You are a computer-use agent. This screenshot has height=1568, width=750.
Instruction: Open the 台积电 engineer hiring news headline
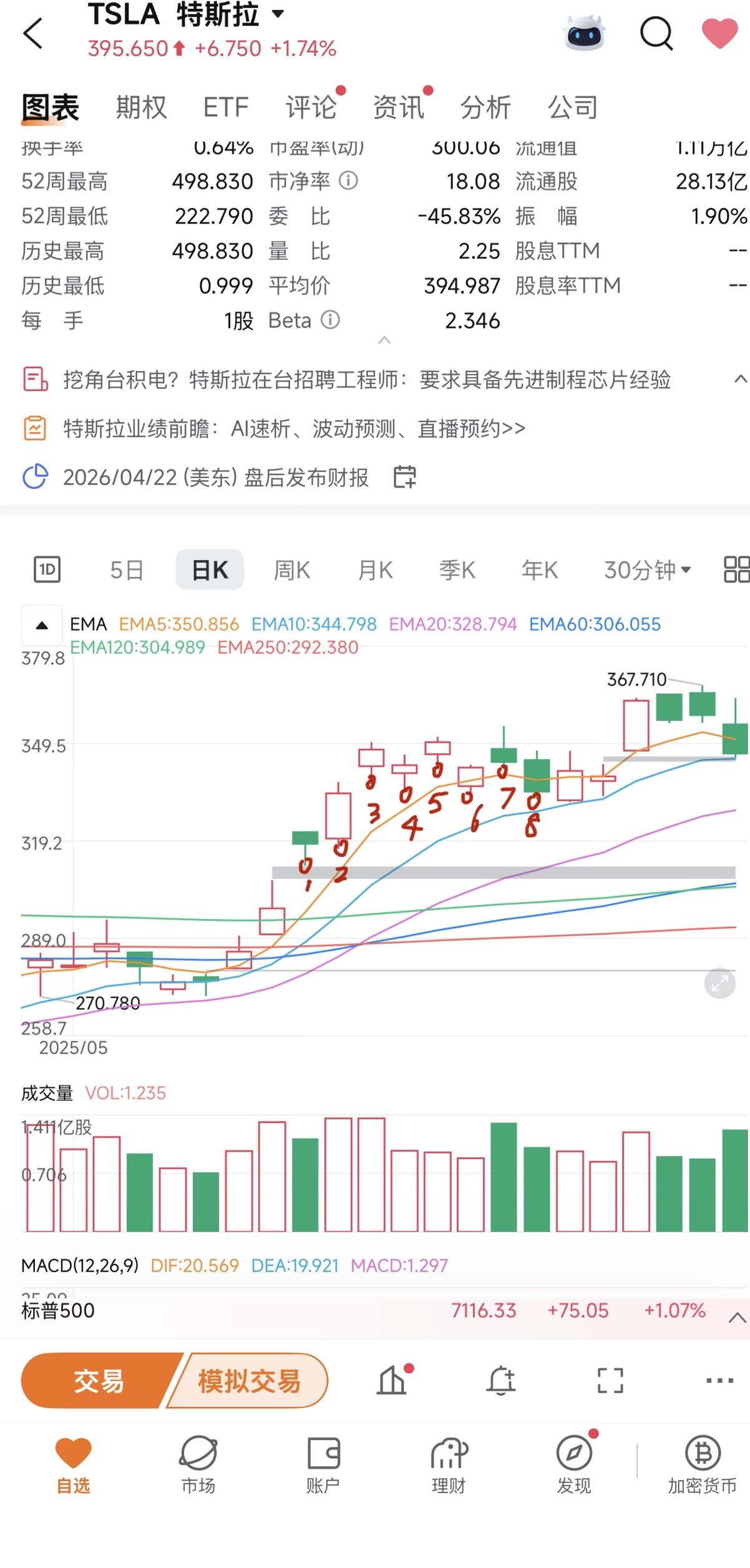point(366,380)
